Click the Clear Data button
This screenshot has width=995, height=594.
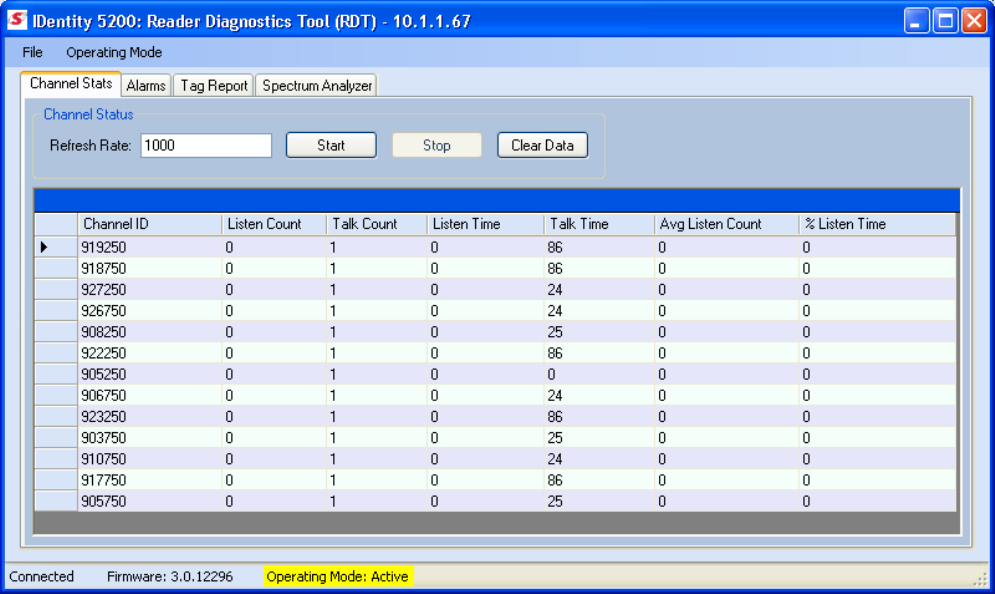[543, 145]
